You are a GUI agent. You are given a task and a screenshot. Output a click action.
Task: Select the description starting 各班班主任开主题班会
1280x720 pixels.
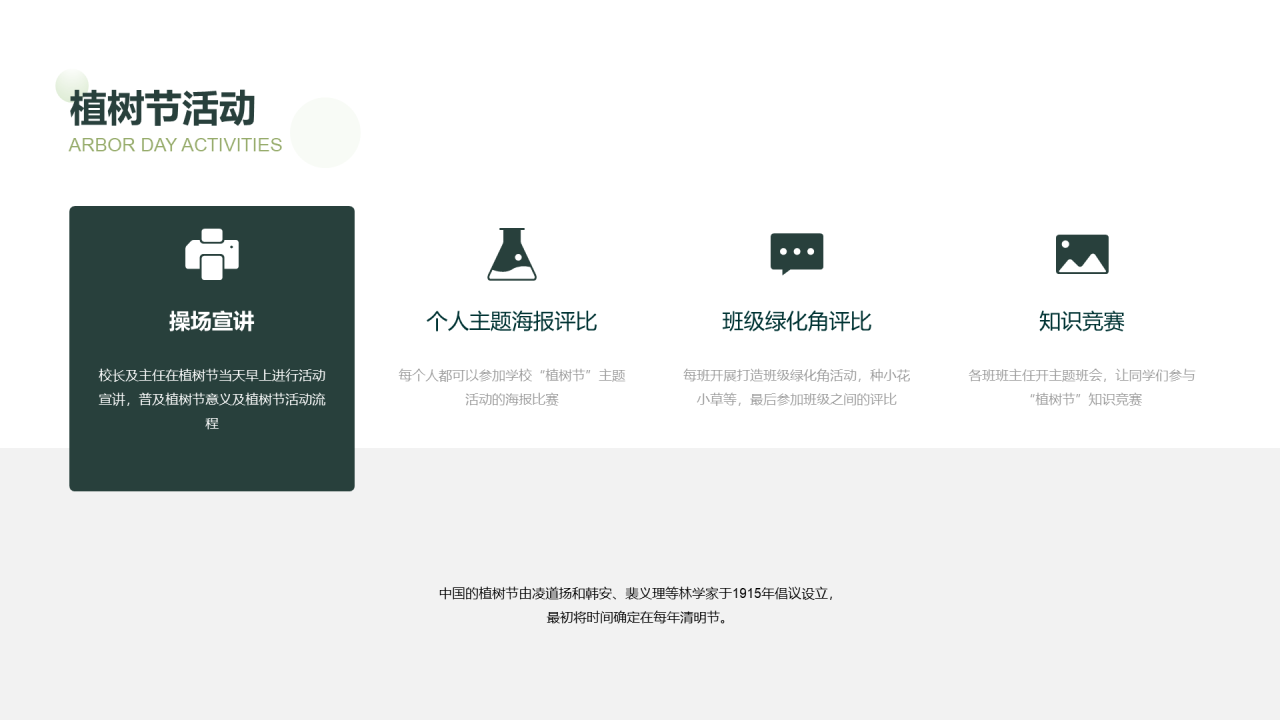pos(1082,387)
